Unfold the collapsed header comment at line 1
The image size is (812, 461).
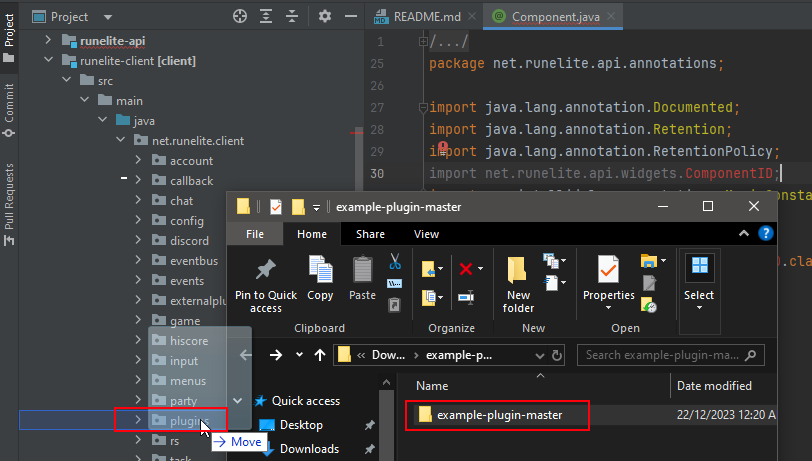423,41
